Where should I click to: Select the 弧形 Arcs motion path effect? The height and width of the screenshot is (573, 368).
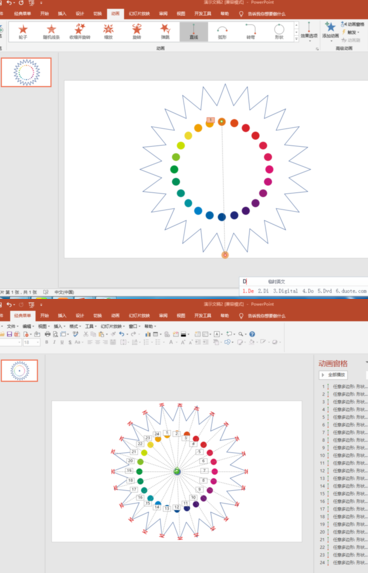click(222, 31)
